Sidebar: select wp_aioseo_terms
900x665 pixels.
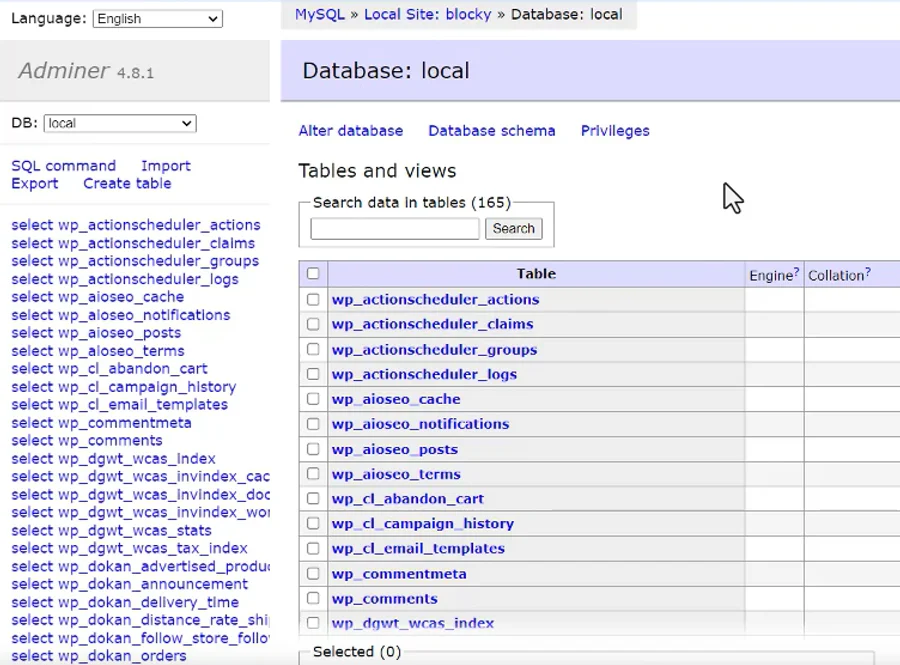(98, 351)
